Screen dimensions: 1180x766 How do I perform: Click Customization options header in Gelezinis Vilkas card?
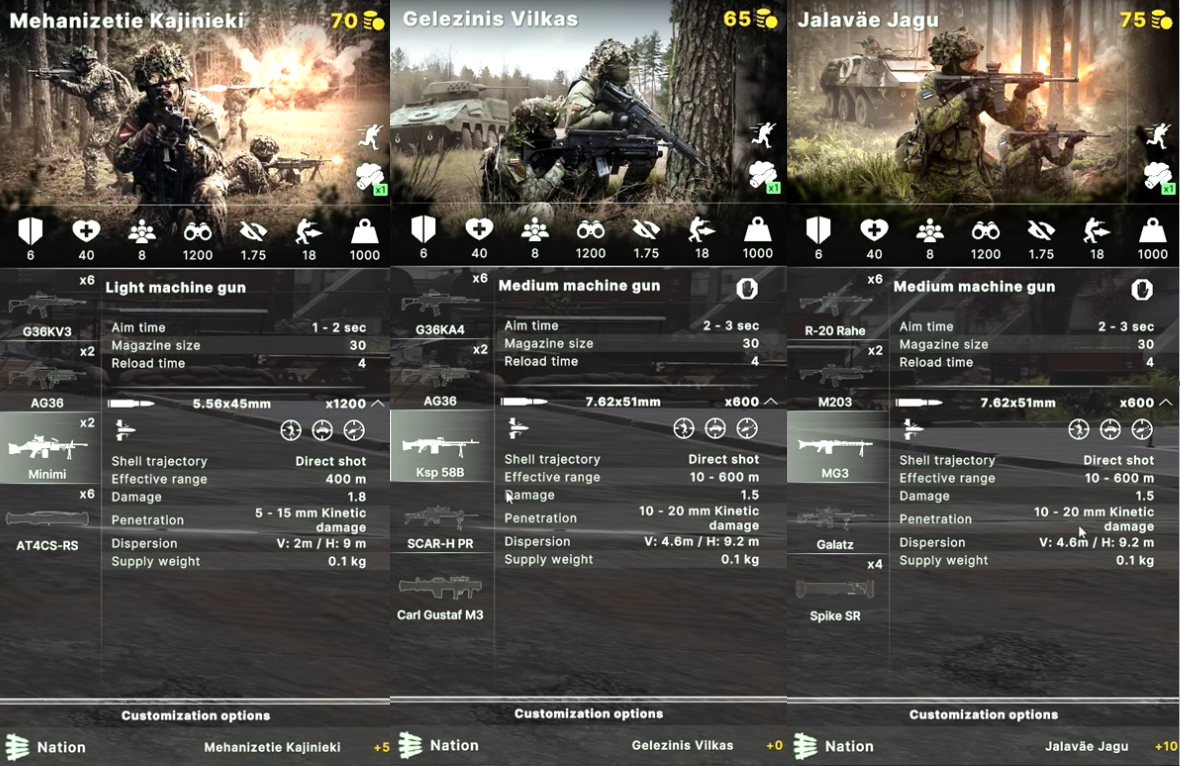click(x=588, y=713)
